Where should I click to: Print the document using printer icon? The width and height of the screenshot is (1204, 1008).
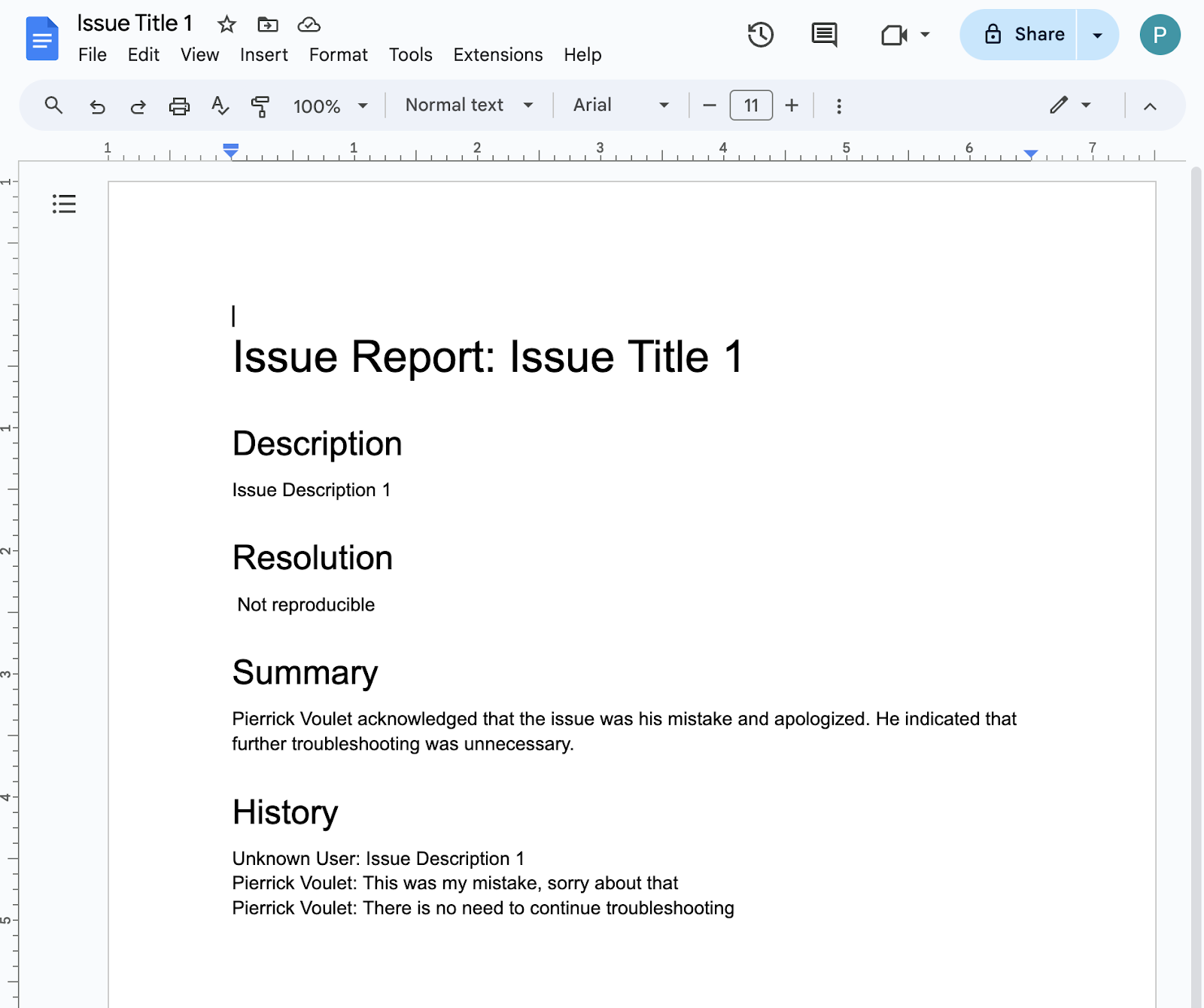179,106
